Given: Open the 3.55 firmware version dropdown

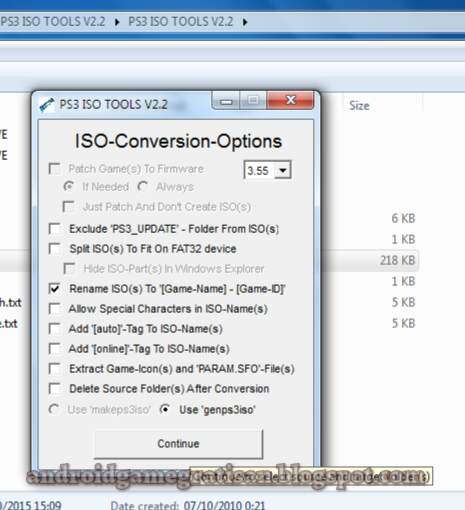Looking at the screenshot, I should pos(283,170).
